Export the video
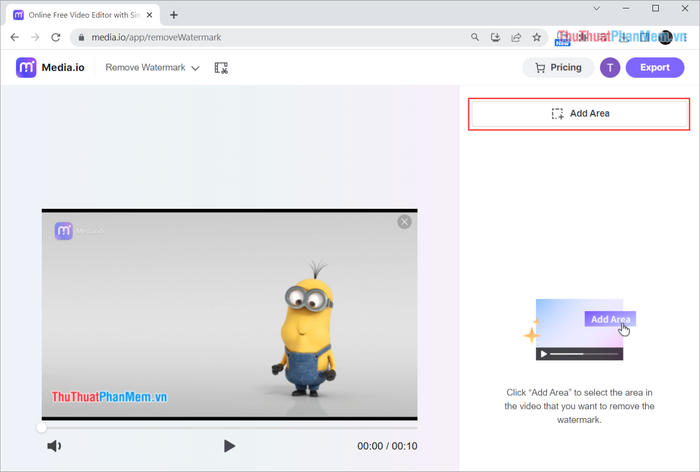This screenshot has height=472, width=700. click(x=655, y=67)
